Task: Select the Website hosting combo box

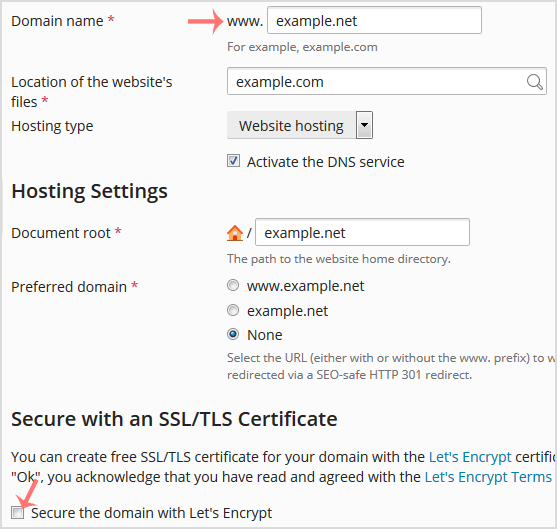Action: pyautogui.click(x=299, y=125)
